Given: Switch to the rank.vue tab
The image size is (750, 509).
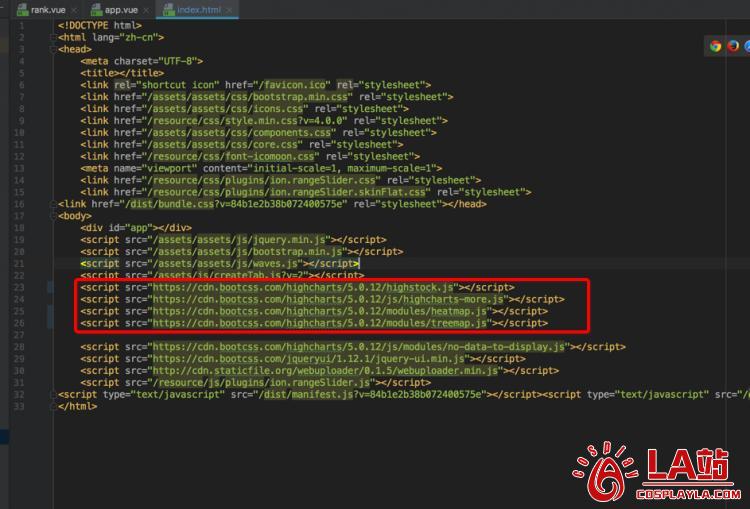Looking at the screenshot, I should (47, 10).
